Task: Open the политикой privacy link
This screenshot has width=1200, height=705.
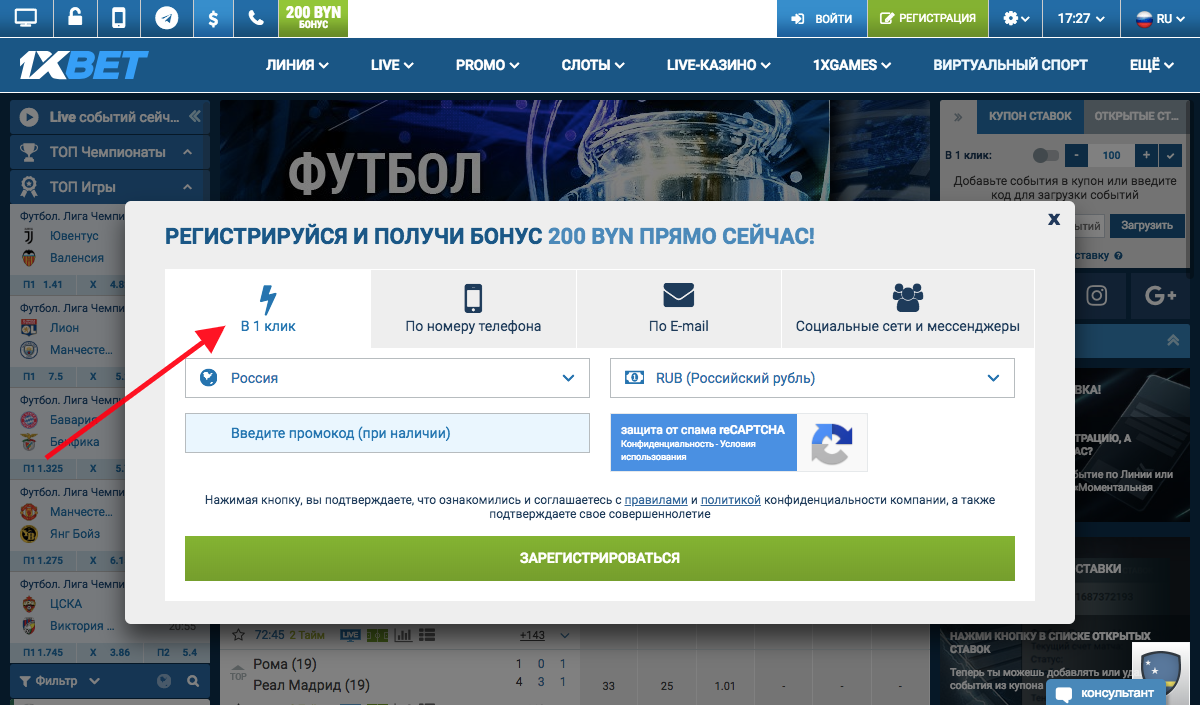Action: [731, 499]
